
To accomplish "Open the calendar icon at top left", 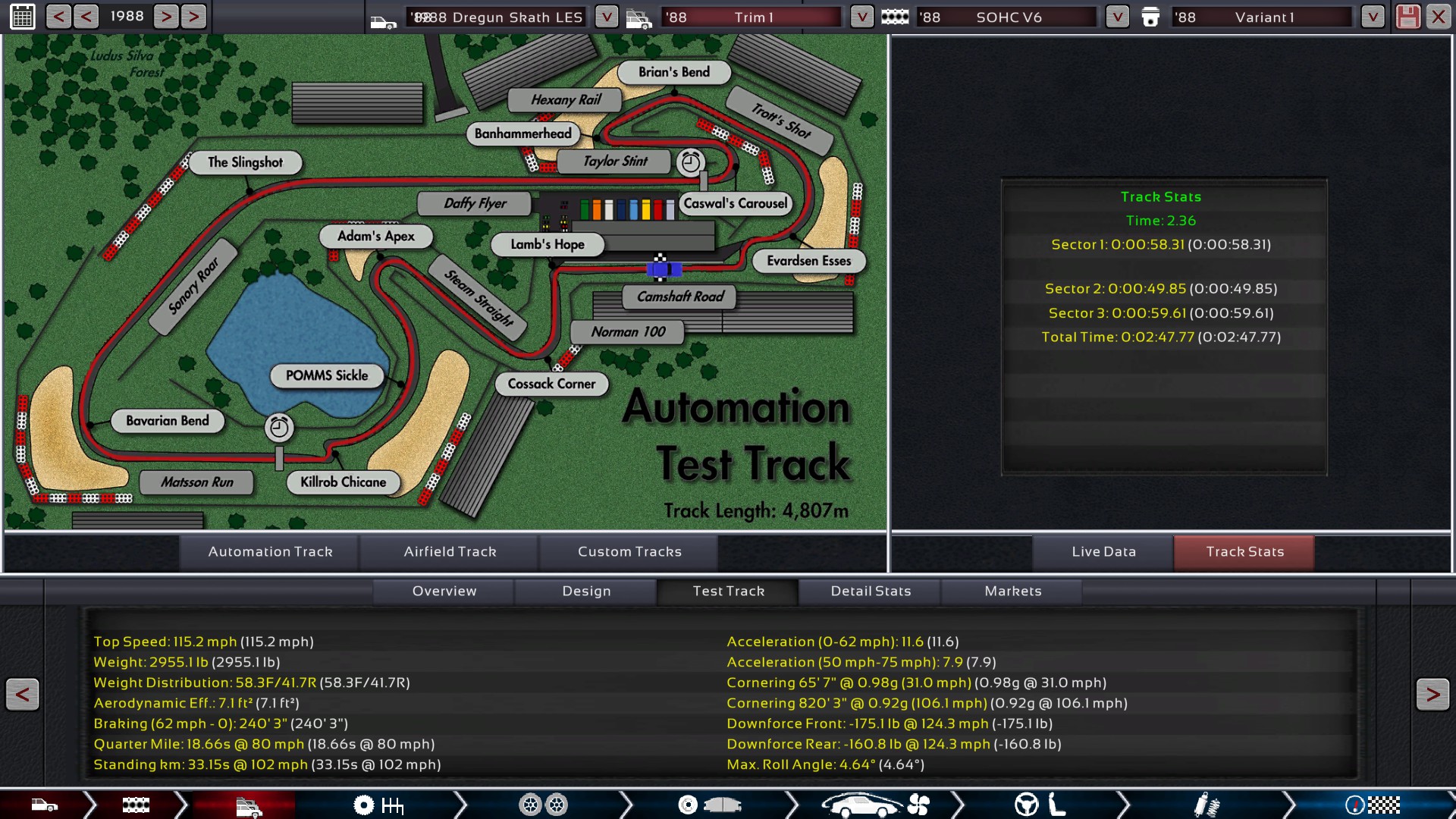I will 22,16.
